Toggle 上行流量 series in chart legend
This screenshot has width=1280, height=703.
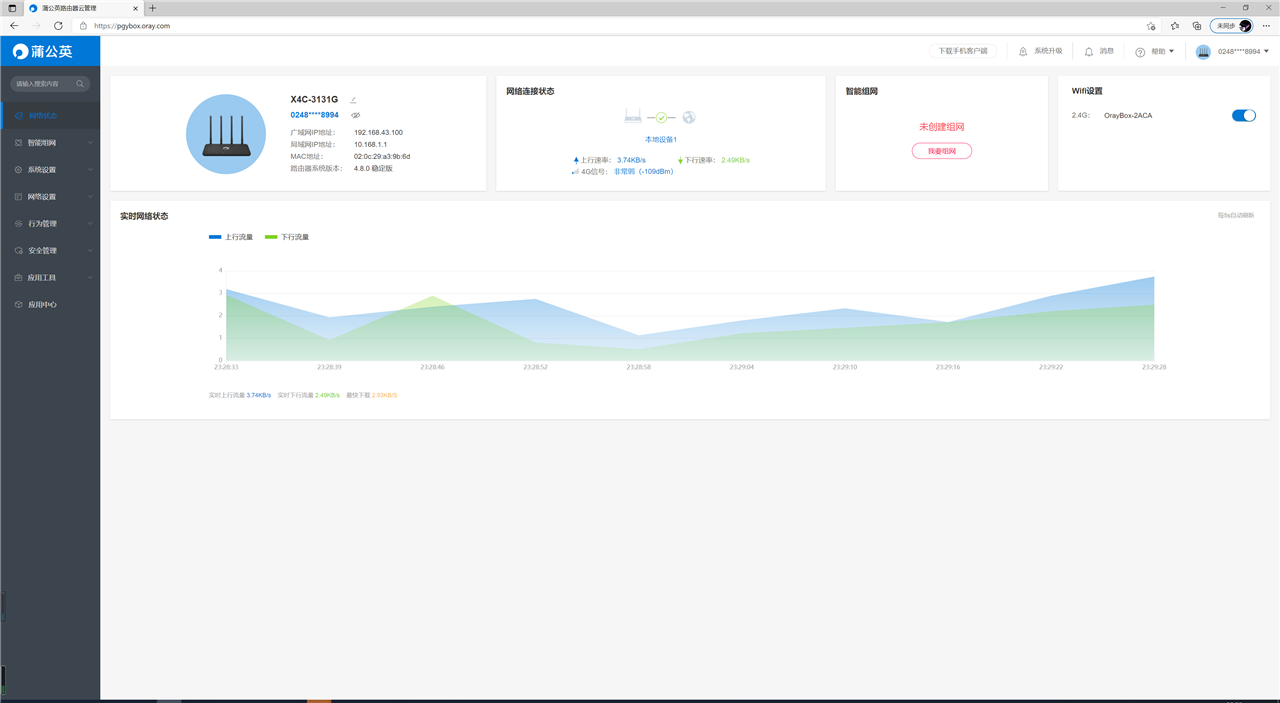[x=230, y=237]
